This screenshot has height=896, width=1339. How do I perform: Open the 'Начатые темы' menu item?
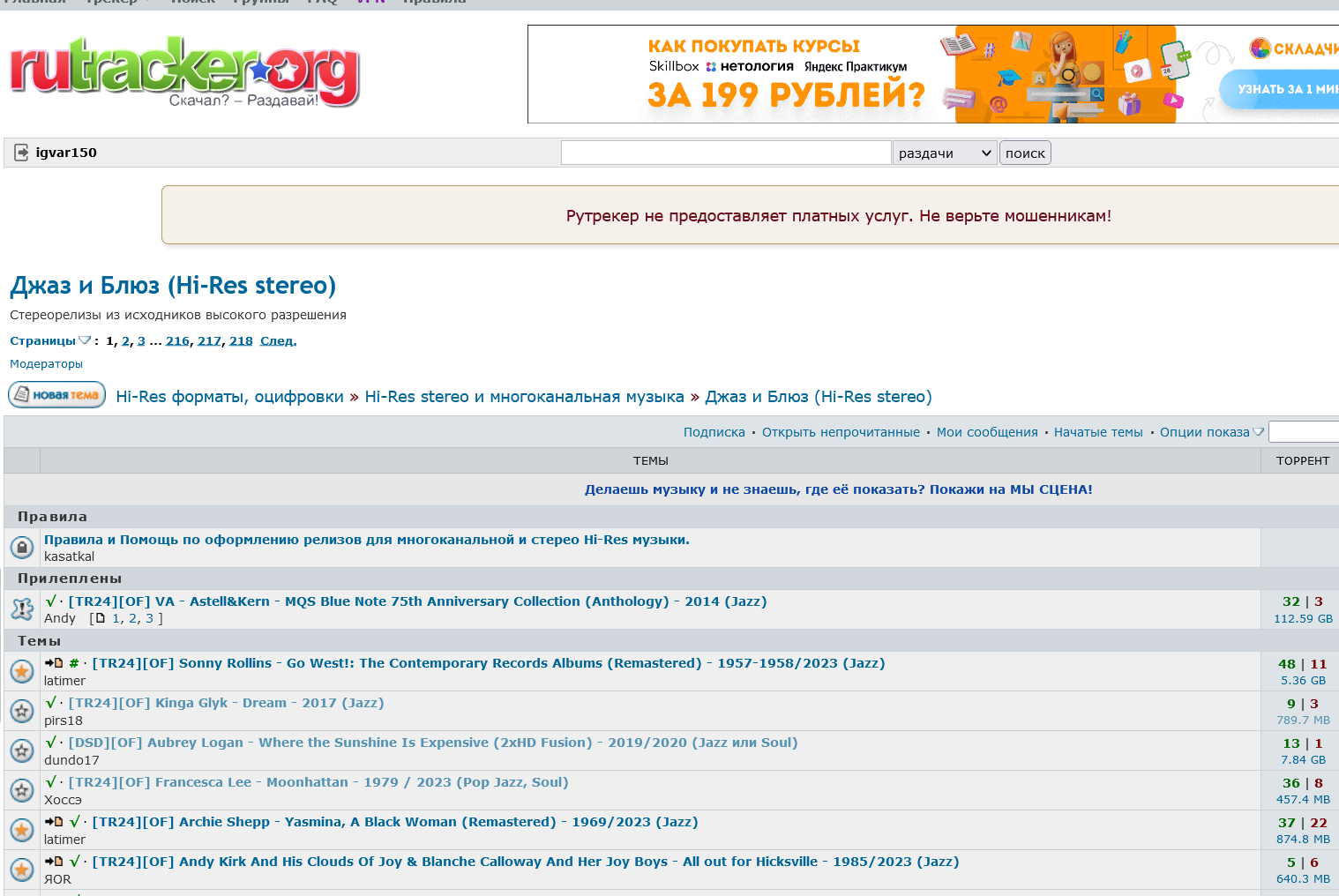pyautogui.click(x=1098, y=432)
